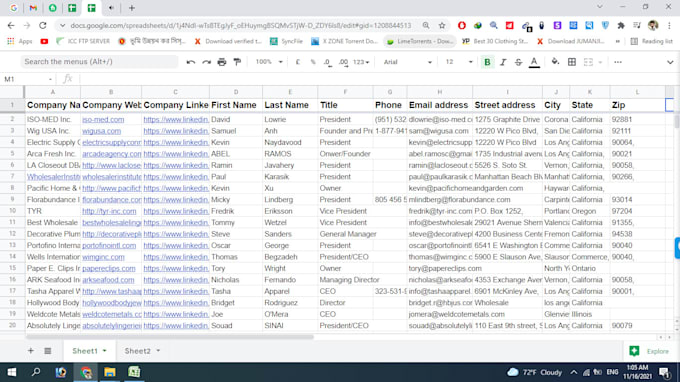Viewport: 680px width, 382px height.
Task: Open the http://tyr-inc.com link
Action: (x=109, y=211)
